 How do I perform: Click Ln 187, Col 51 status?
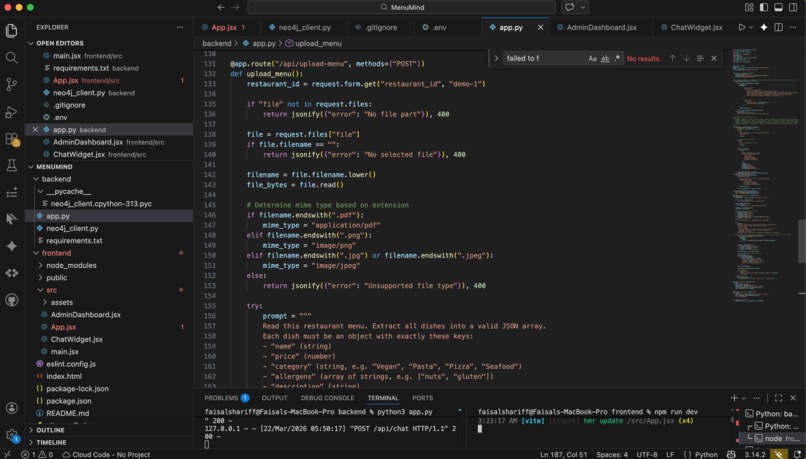563,454
